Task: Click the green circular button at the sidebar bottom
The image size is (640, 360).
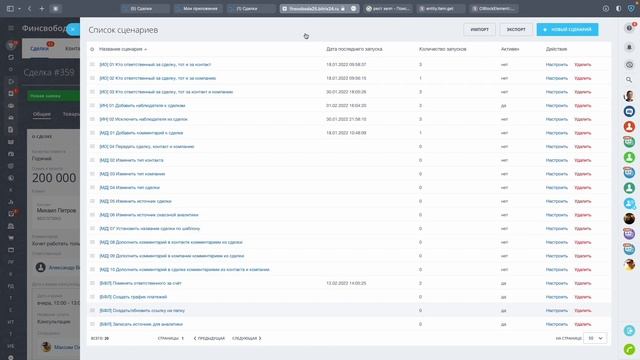Action: (x=629, y=349)
